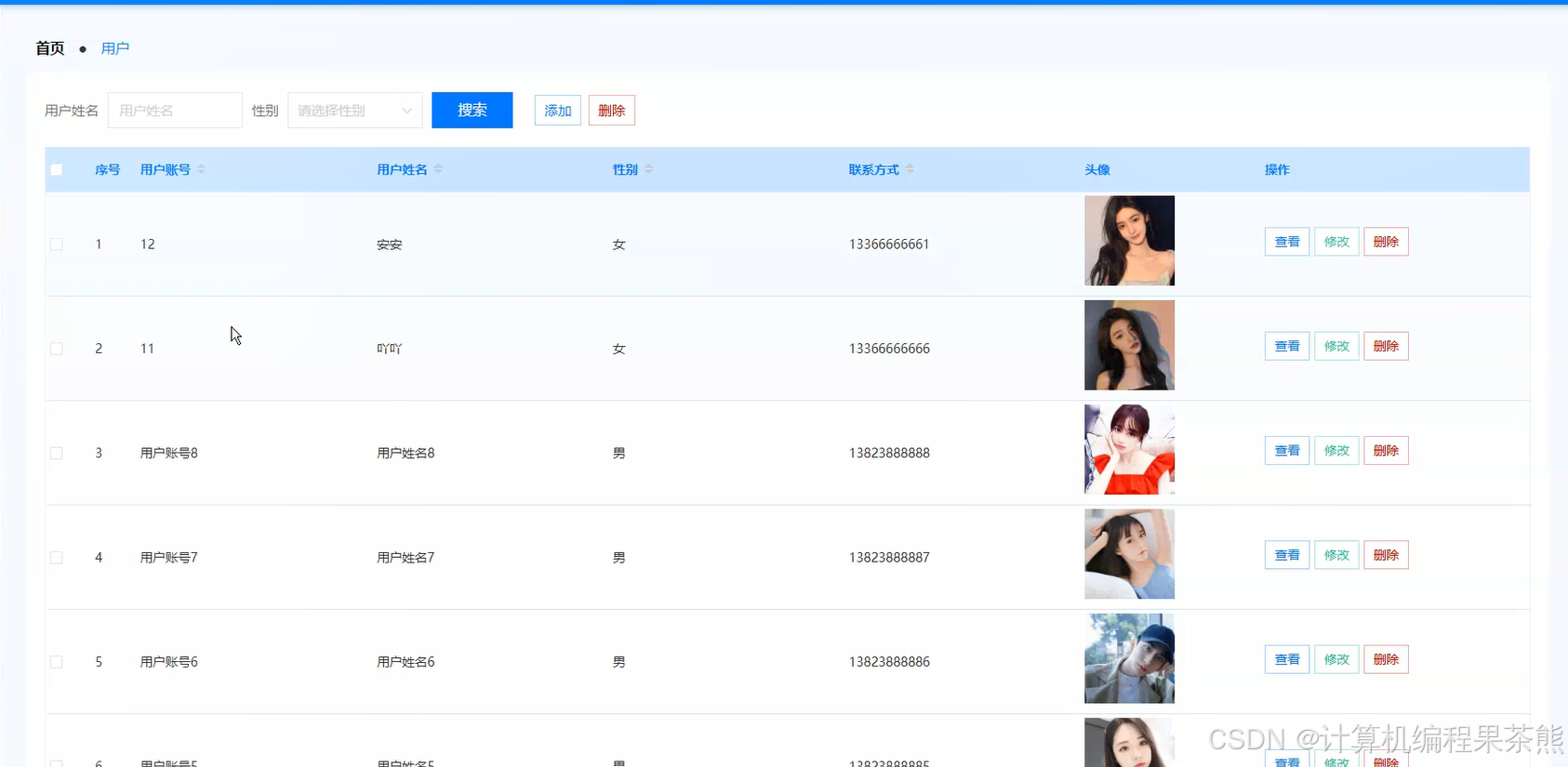View details of user 安安 with 查看

tap(1287, 242)
